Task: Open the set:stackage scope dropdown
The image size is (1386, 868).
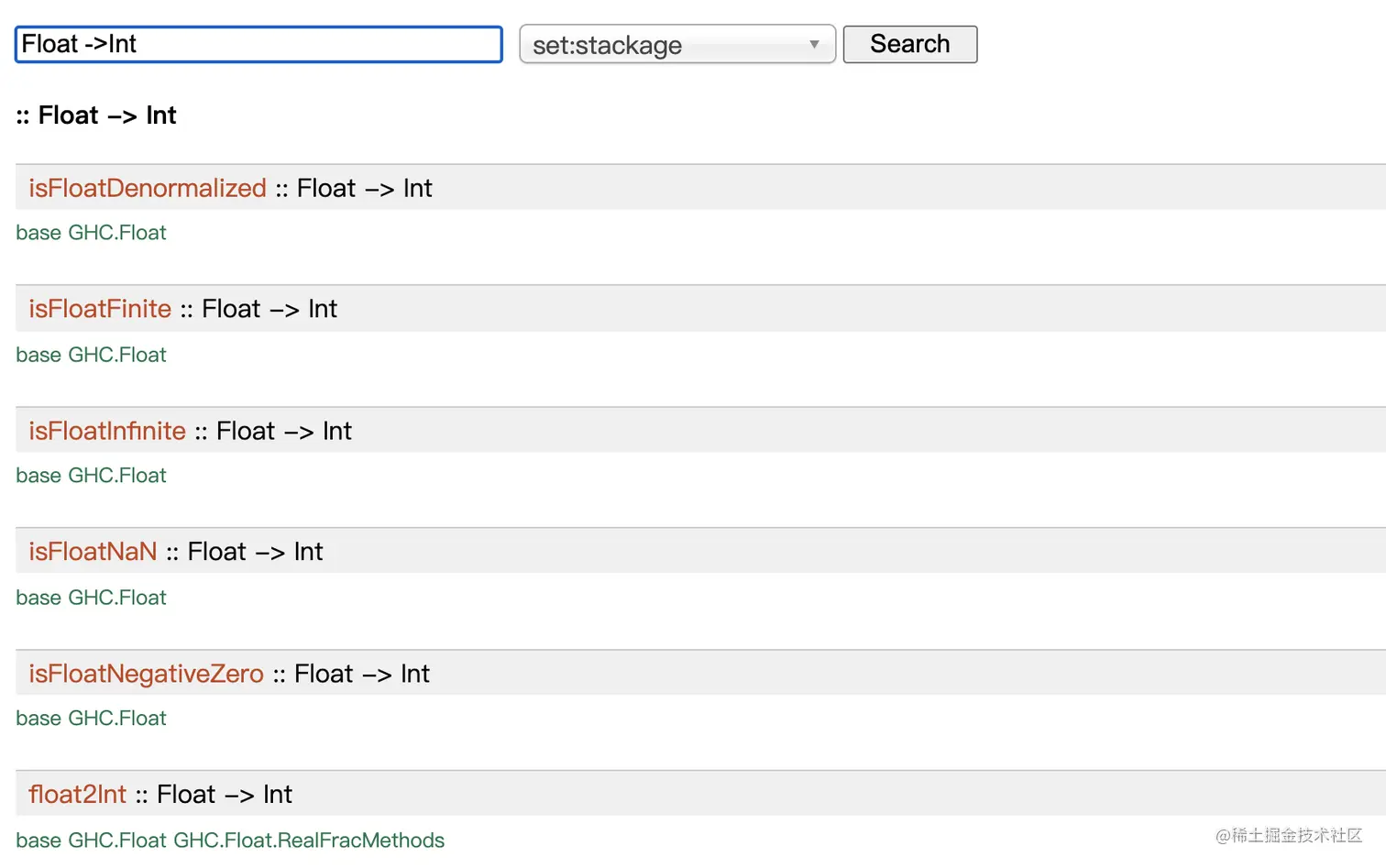Action: point(676,45)
